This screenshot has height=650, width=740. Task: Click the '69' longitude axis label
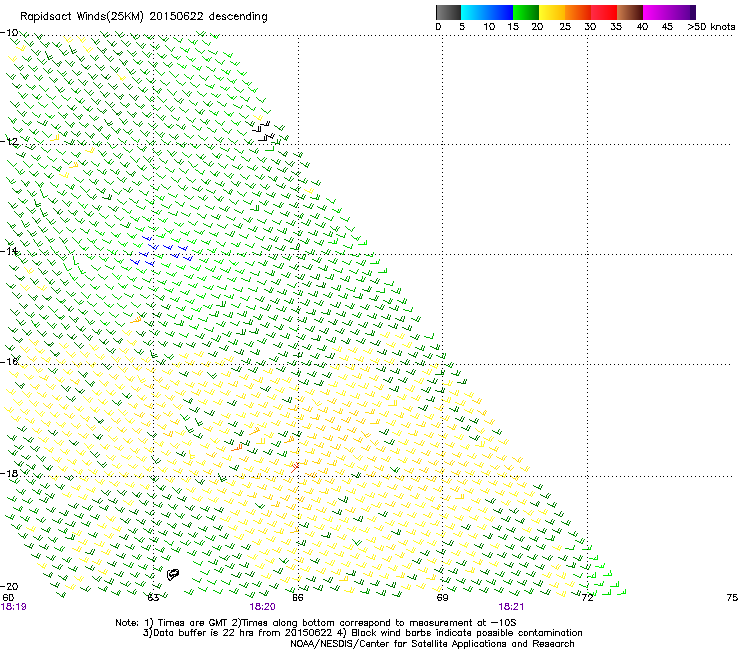(x=442, y=598)
